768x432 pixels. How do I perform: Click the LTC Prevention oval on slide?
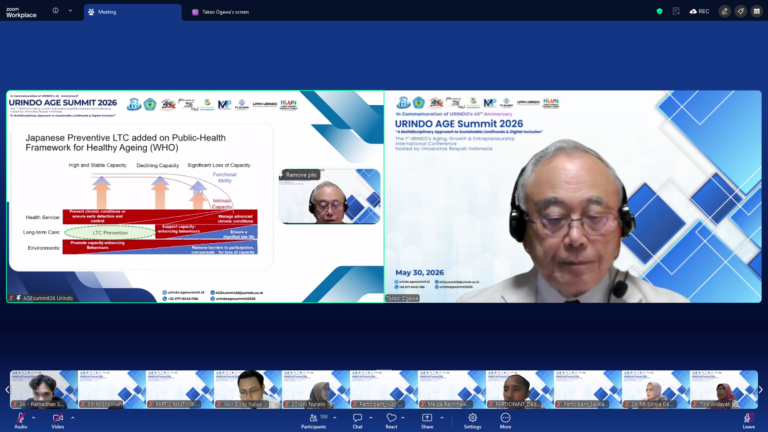click(x=110, y=233)
